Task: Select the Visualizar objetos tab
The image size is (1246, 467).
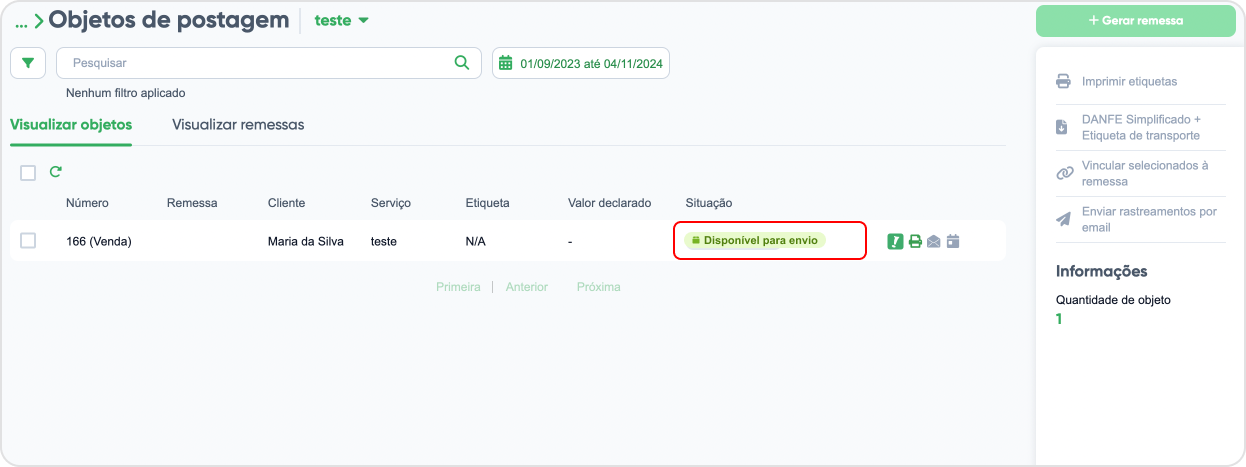Action: [x=71, y=125]
